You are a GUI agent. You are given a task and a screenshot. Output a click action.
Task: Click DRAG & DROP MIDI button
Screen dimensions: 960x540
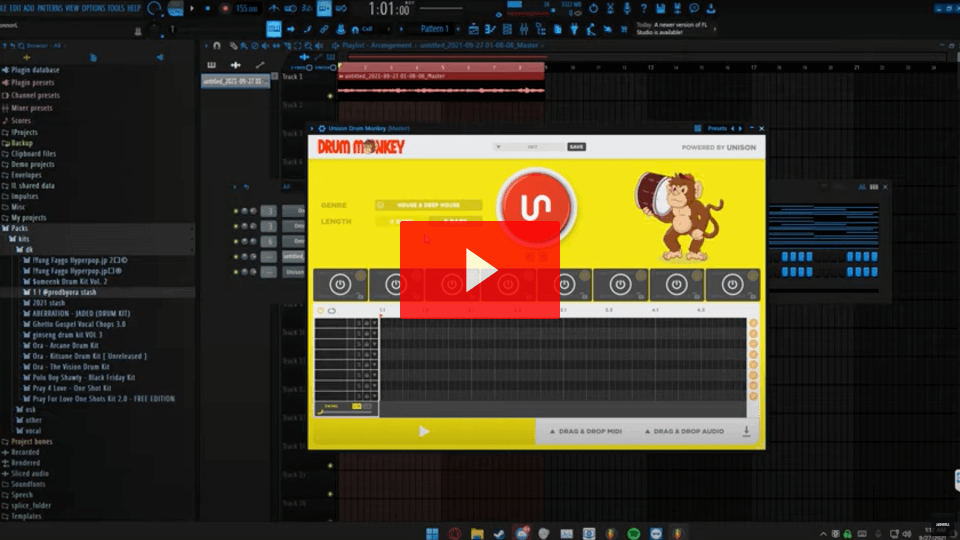point(586,432)
